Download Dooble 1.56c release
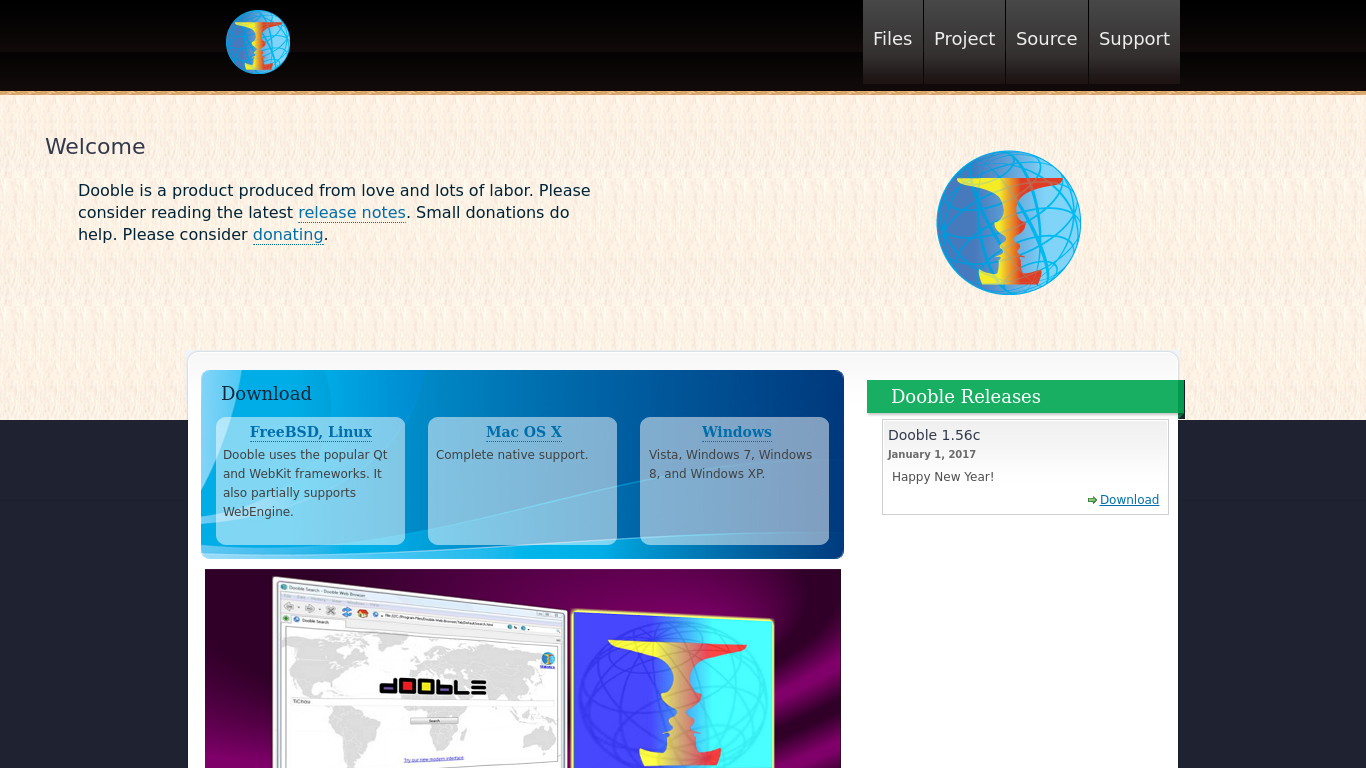 tap(1129, 500)
